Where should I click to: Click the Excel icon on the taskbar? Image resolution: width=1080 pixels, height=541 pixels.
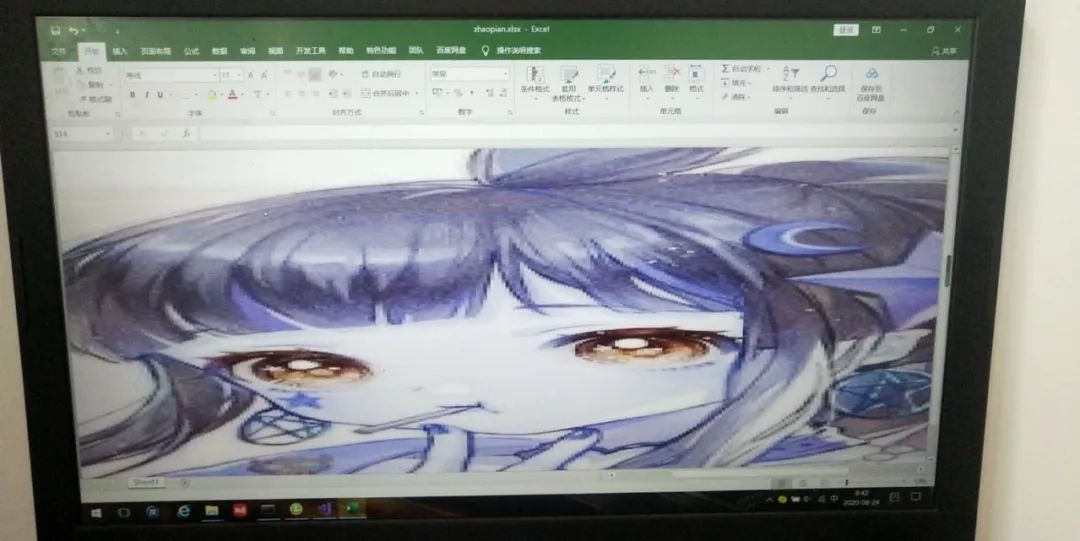352,509
